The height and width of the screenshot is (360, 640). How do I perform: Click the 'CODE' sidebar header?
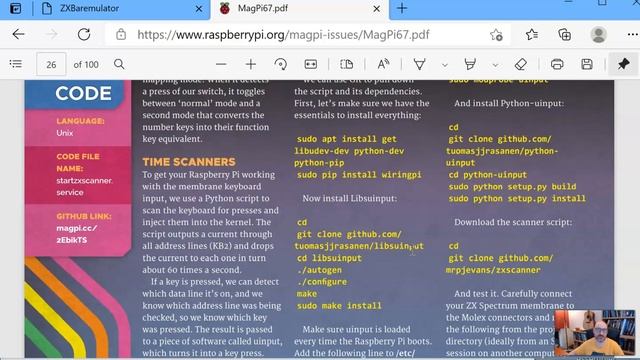(83, 93)
